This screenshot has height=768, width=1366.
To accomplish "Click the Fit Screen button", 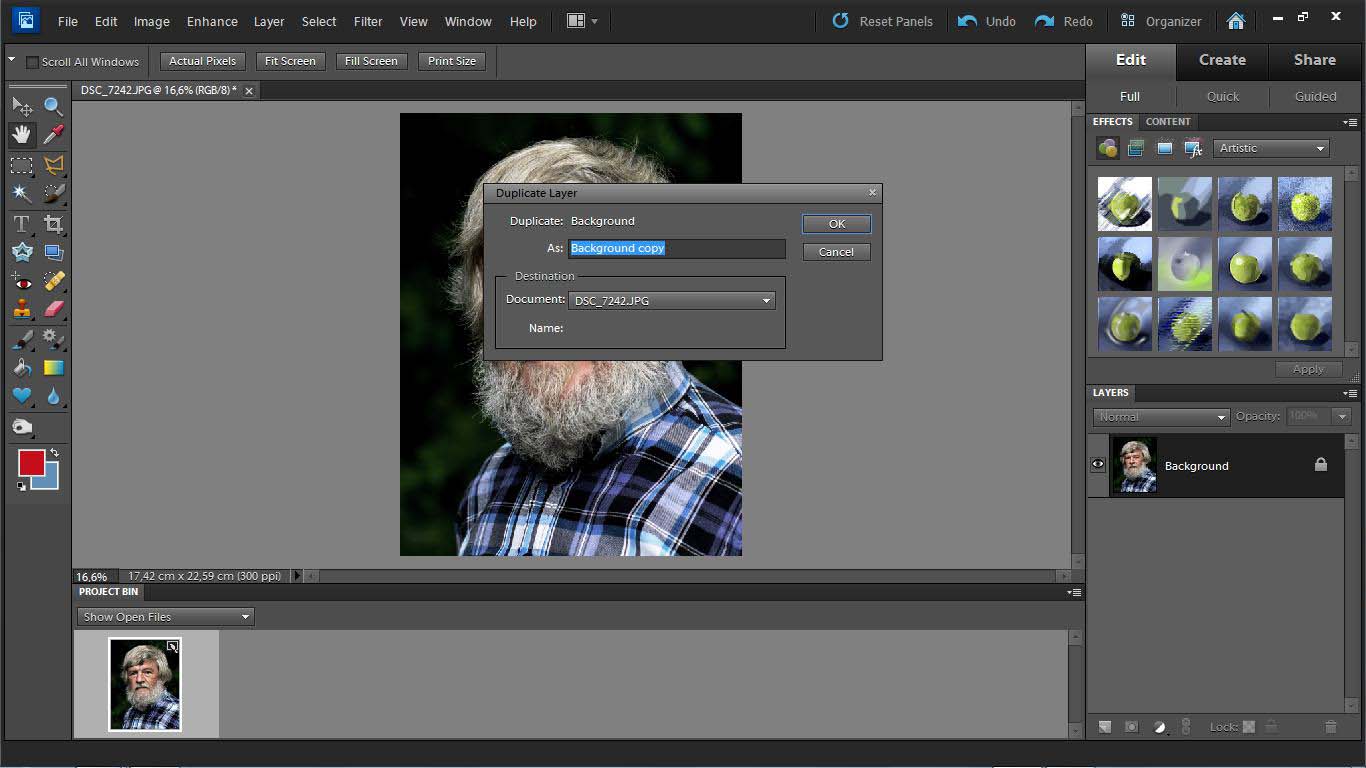I will 290,61.
